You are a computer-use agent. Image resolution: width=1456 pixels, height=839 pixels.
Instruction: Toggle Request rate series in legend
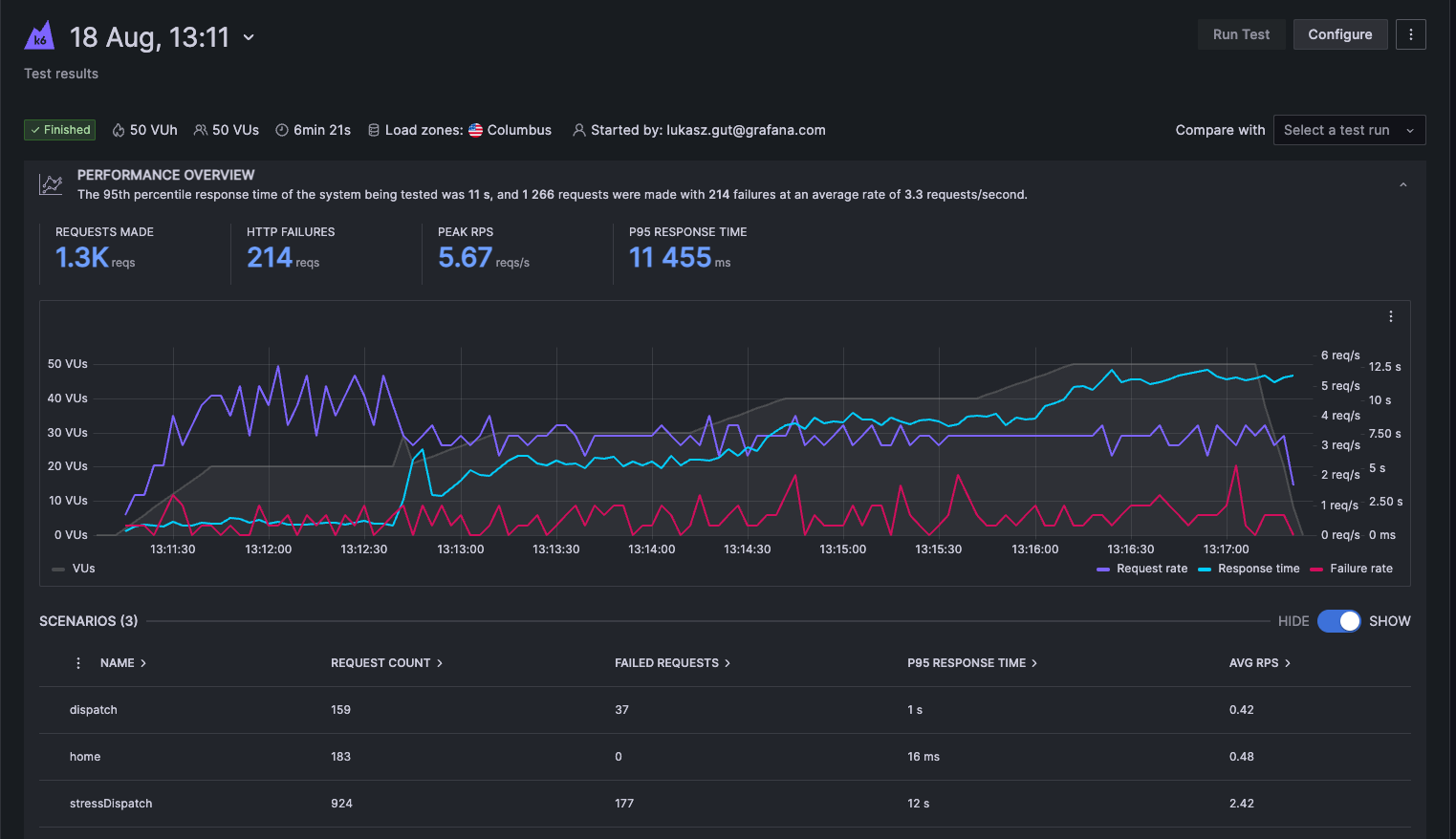[1151, 569]
